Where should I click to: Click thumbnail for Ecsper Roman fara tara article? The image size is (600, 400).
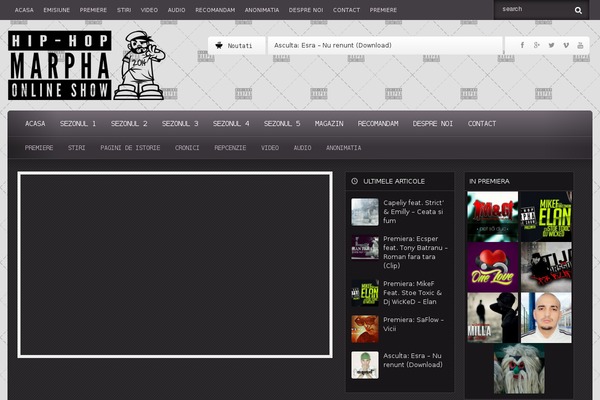365,247
